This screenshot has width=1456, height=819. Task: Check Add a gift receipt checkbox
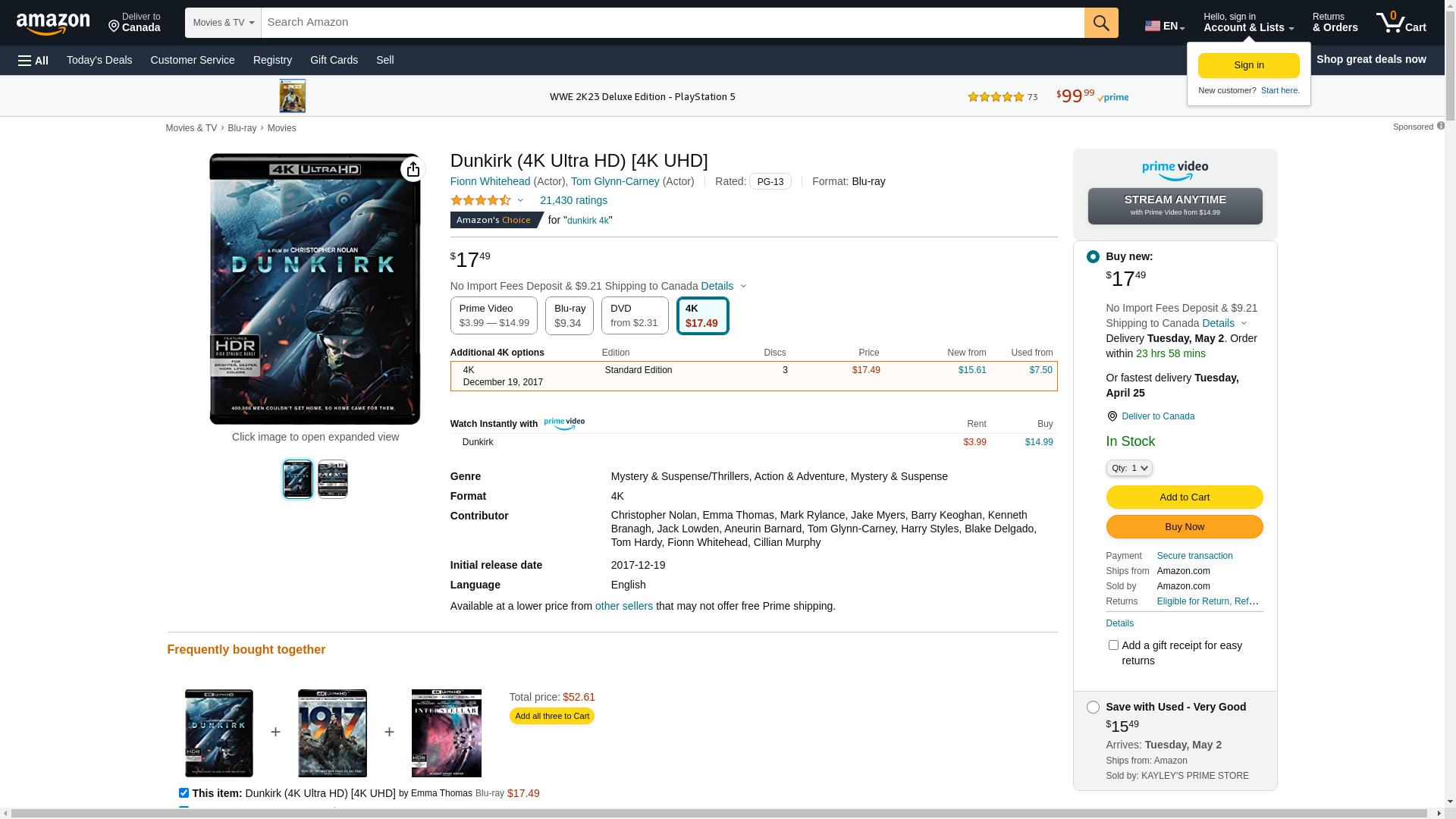(x=1113, y=645)
